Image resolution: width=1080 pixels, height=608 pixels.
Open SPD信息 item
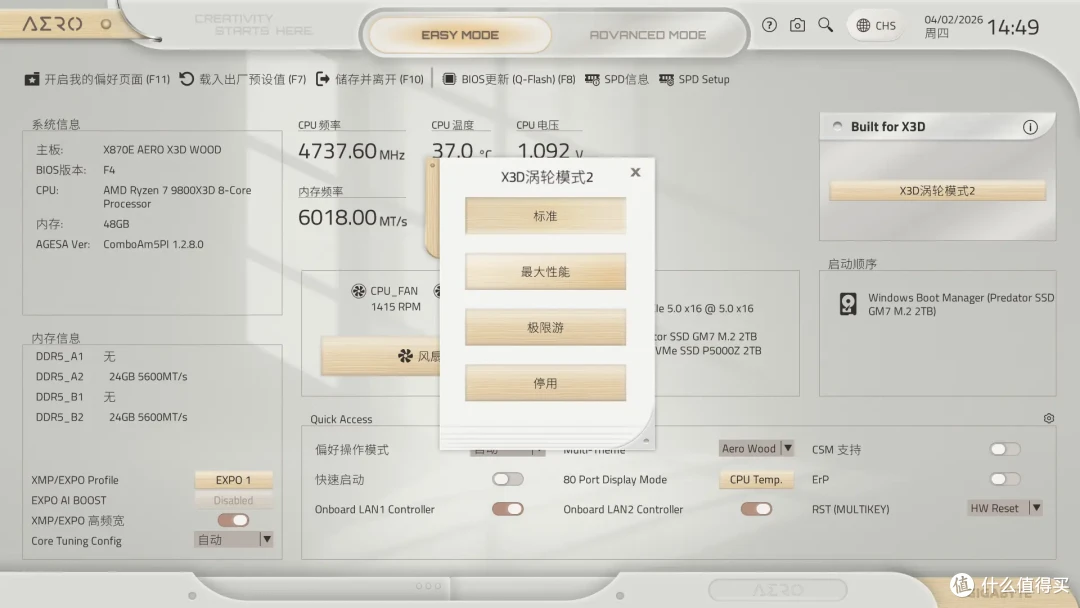tap(616, 79)
